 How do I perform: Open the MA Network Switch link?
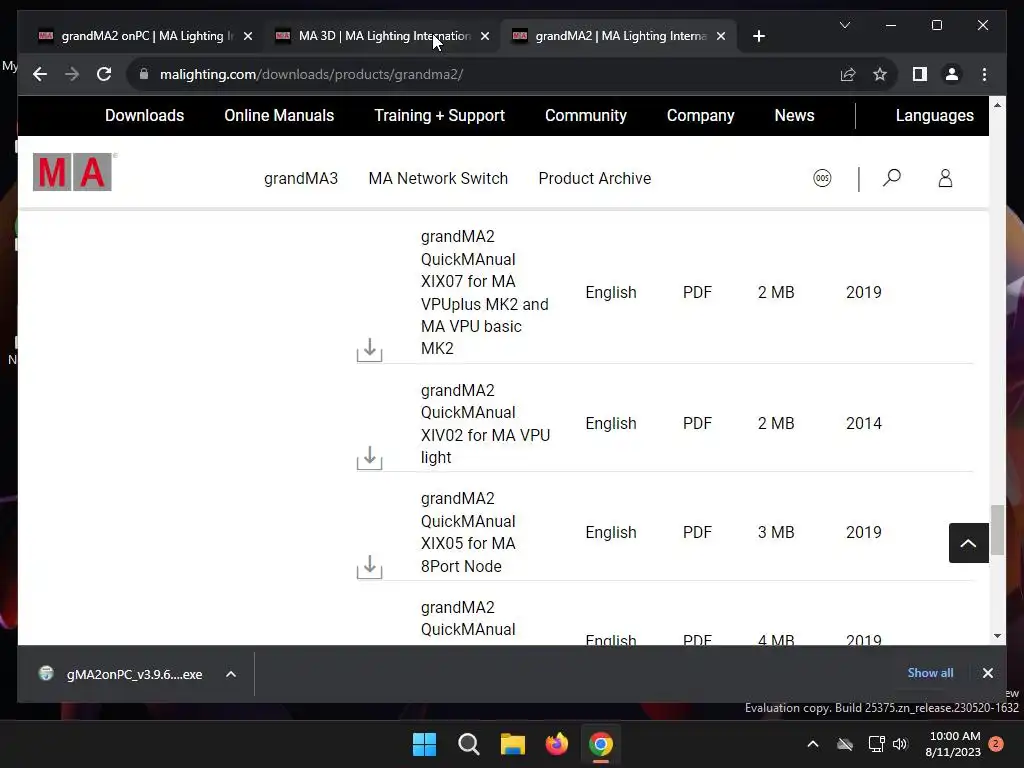tap(438, 178)
